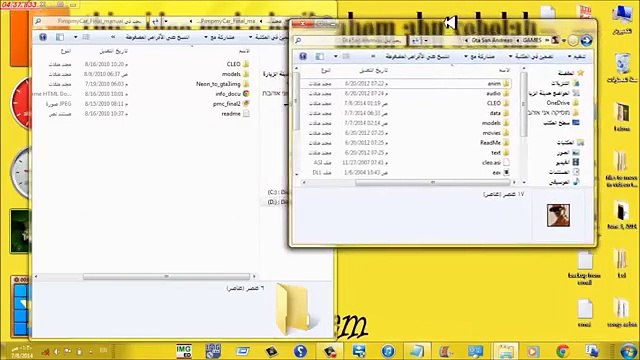
Task: Open the Organize menu in front window
Action: 577,56
